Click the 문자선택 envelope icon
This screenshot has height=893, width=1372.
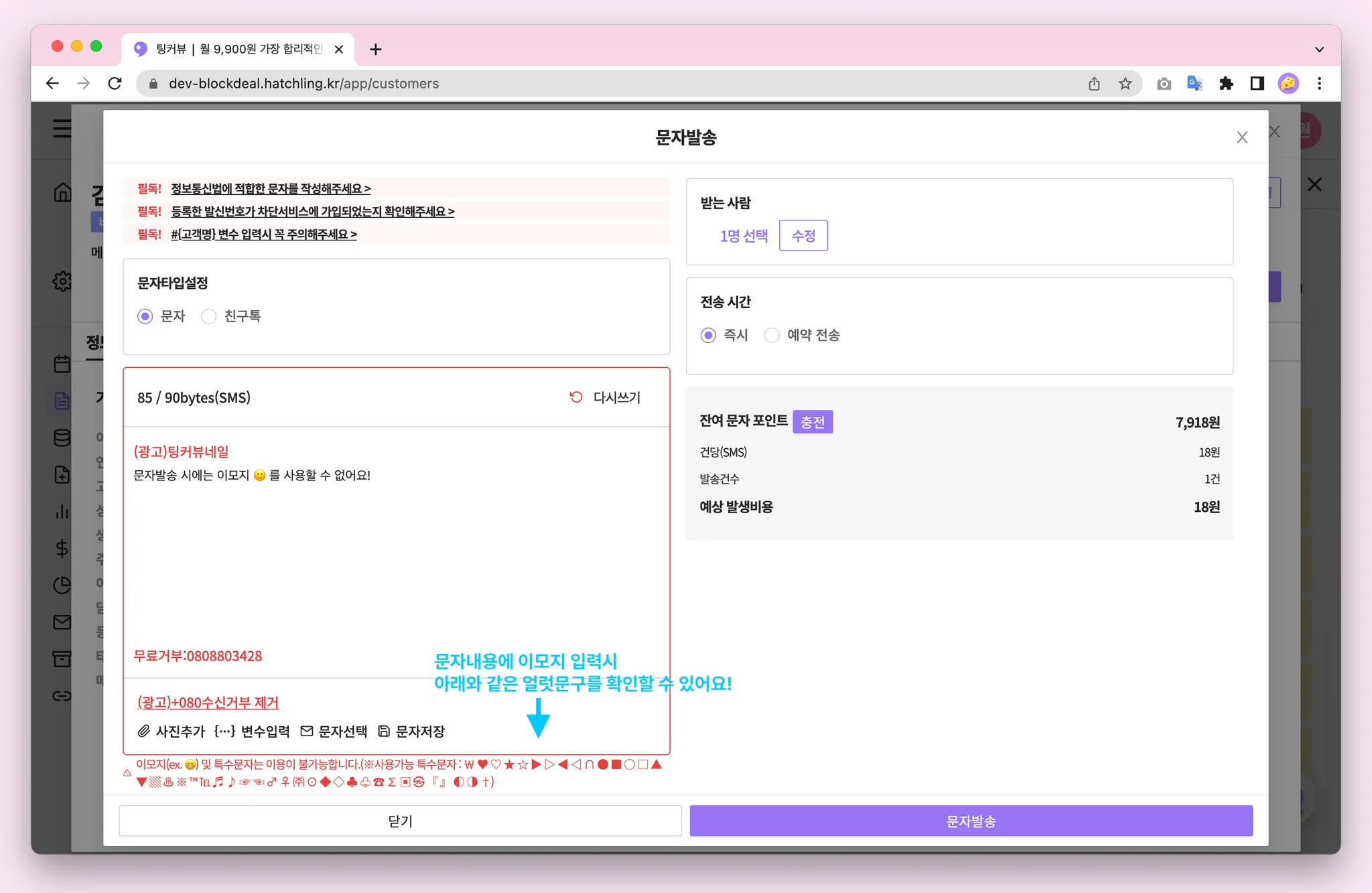307,731
